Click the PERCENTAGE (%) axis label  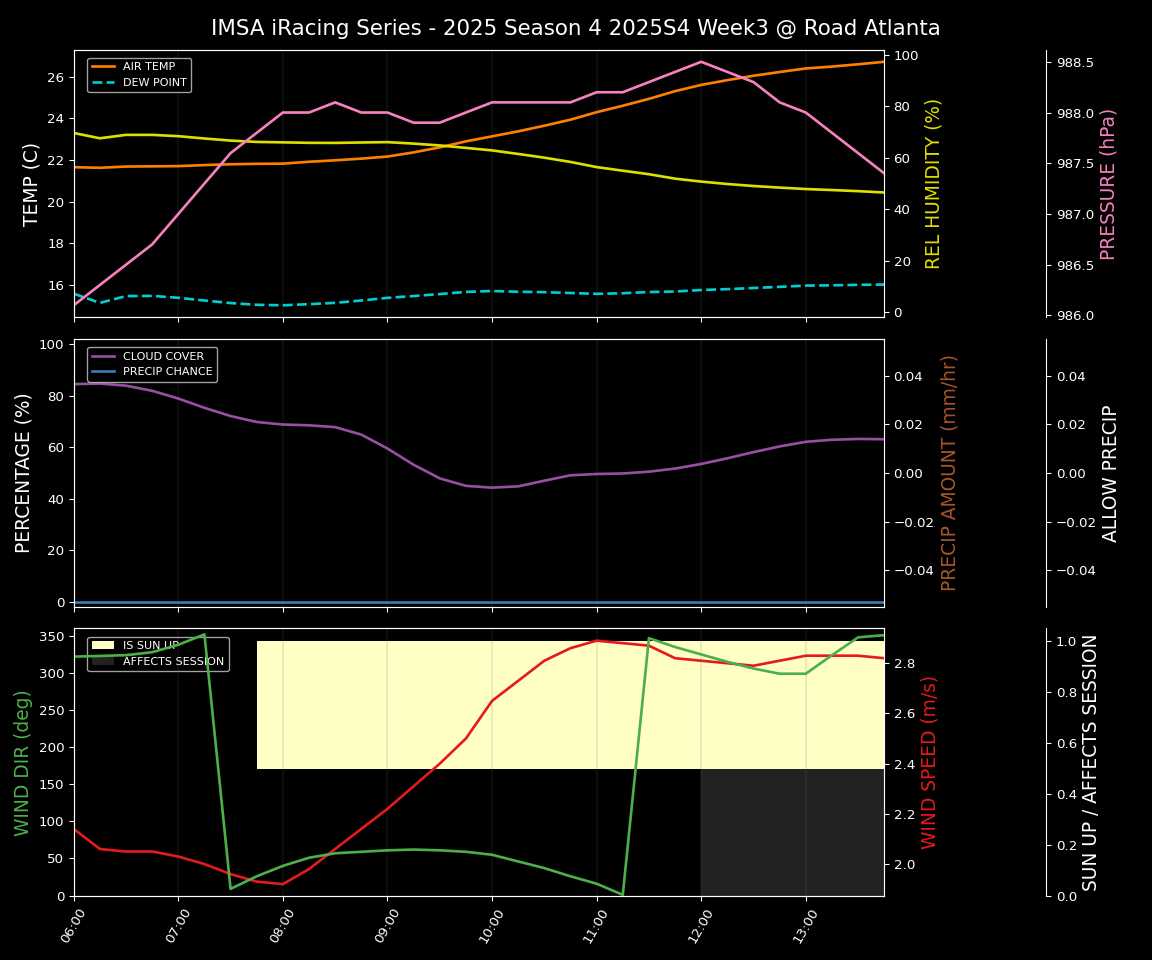click(x=24, y=472)
